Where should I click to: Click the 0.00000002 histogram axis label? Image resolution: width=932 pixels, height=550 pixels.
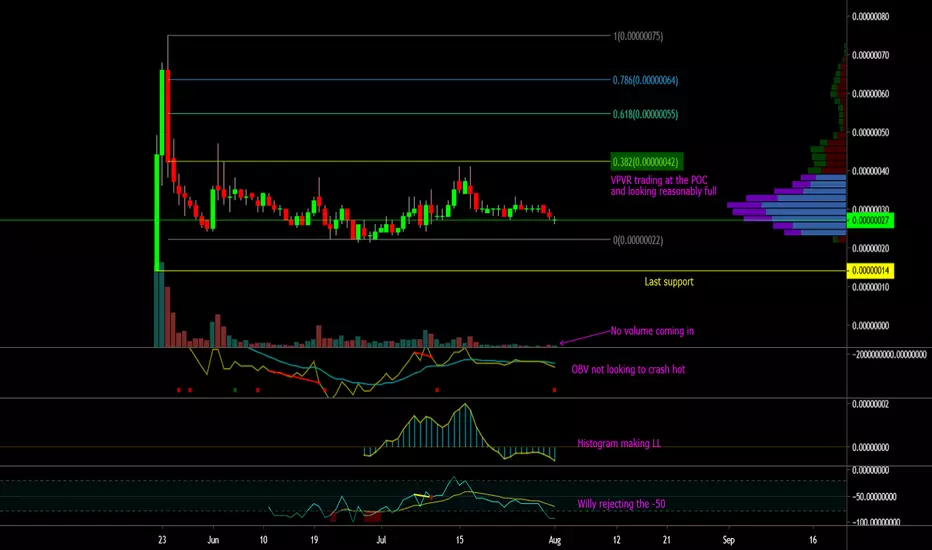[870, 404]
